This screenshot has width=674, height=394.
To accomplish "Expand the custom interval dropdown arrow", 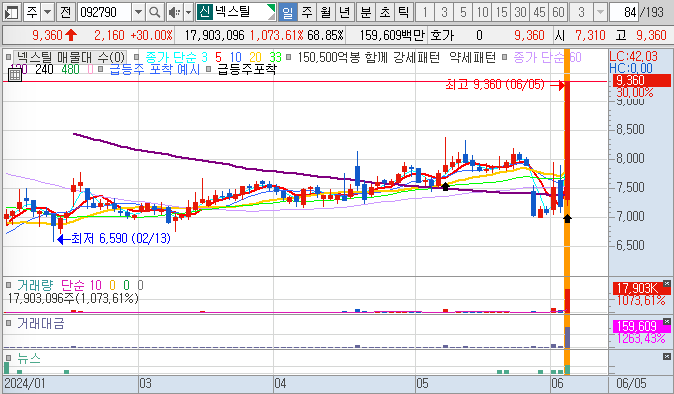I will pos(600,12).
